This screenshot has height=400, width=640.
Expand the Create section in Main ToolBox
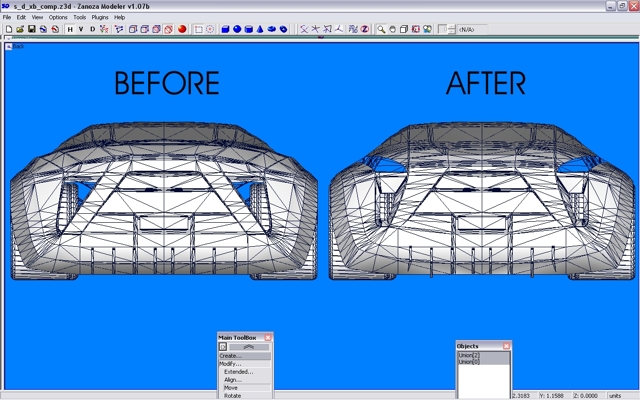(230, 355)
